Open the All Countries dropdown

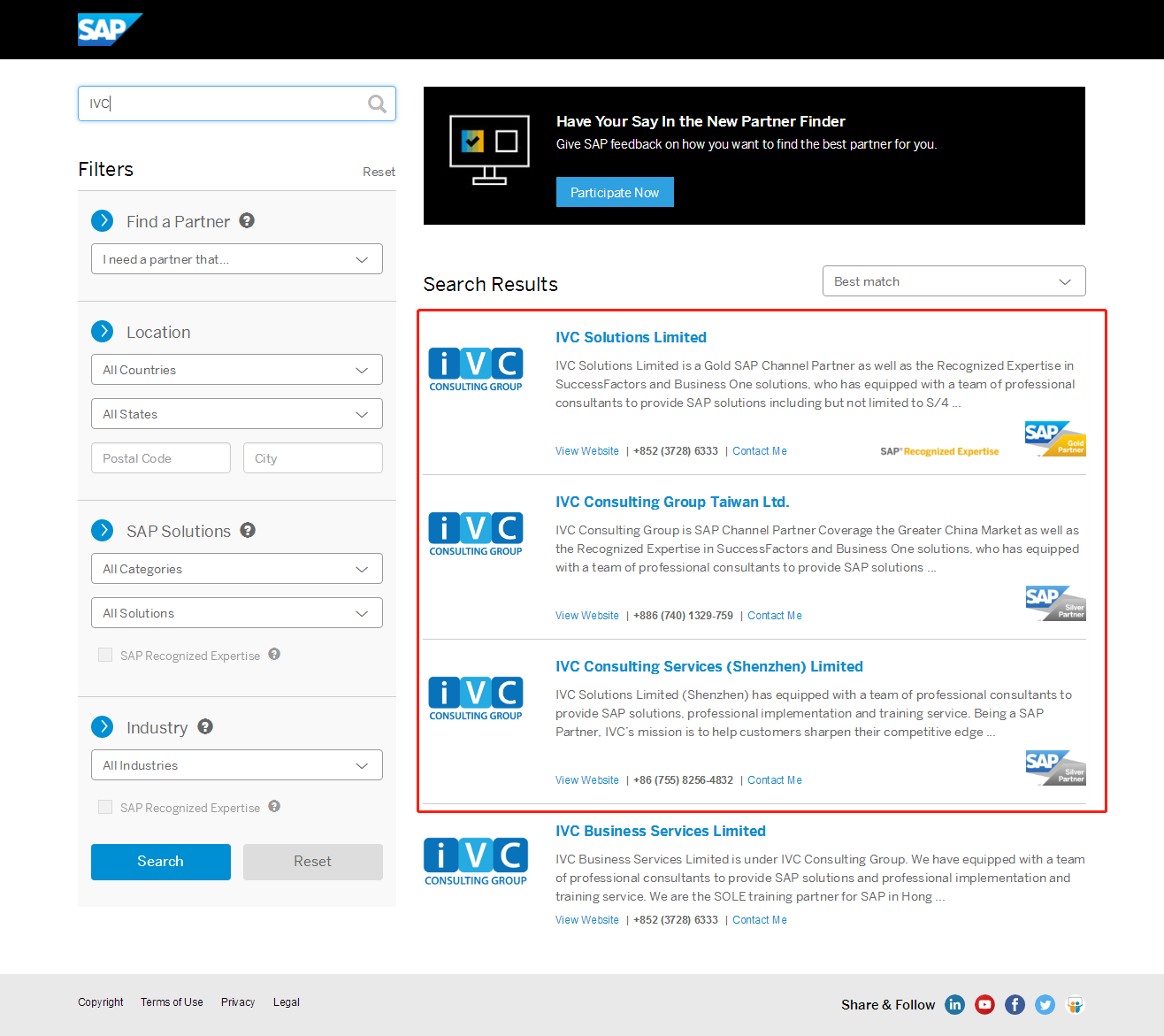pos(236,370)
